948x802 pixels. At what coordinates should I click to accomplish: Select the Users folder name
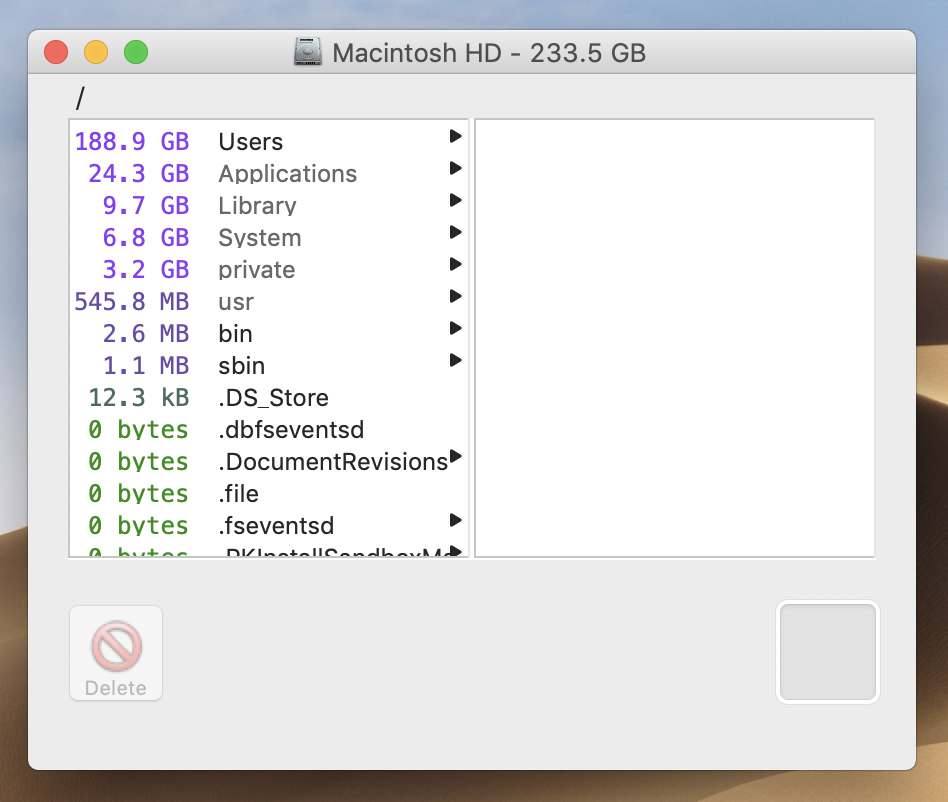(x=250, y=142)
